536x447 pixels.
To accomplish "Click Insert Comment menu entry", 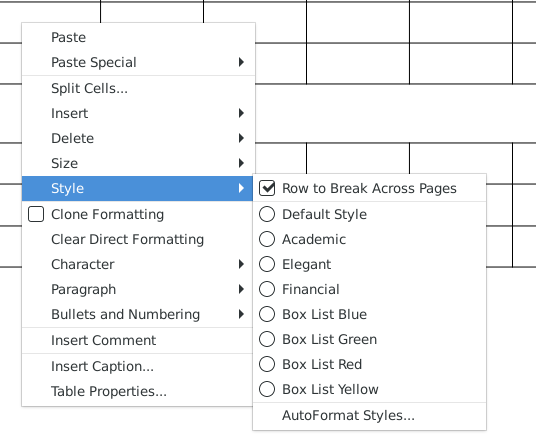I will coord(137,340).
